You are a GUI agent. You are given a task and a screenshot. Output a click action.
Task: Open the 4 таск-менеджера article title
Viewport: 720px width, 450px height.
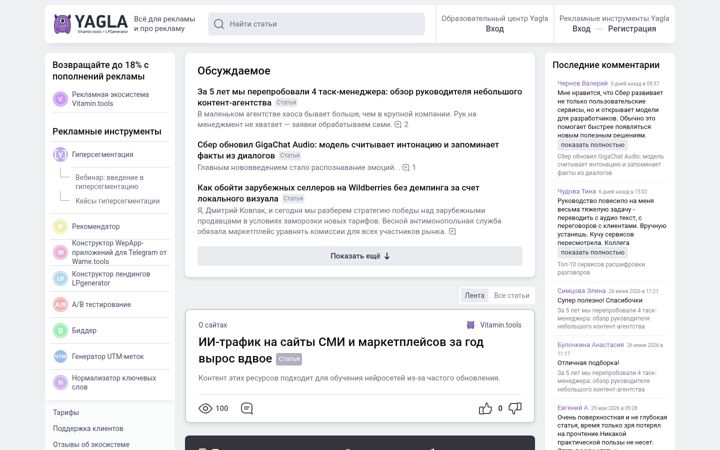[360, 97]
